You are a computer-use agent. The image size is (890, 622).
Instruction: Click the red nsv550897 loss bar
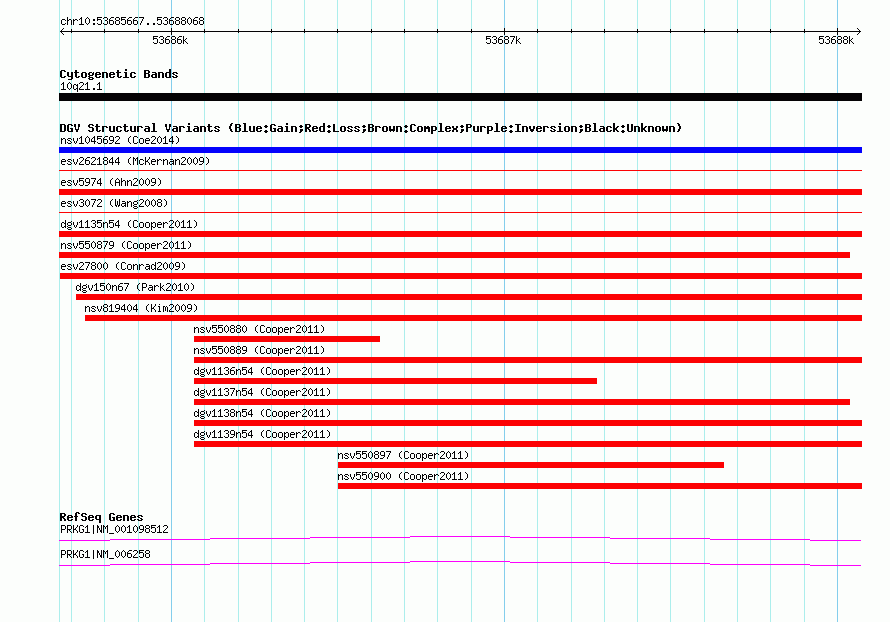pyautogui.click(x=531, y=465)
